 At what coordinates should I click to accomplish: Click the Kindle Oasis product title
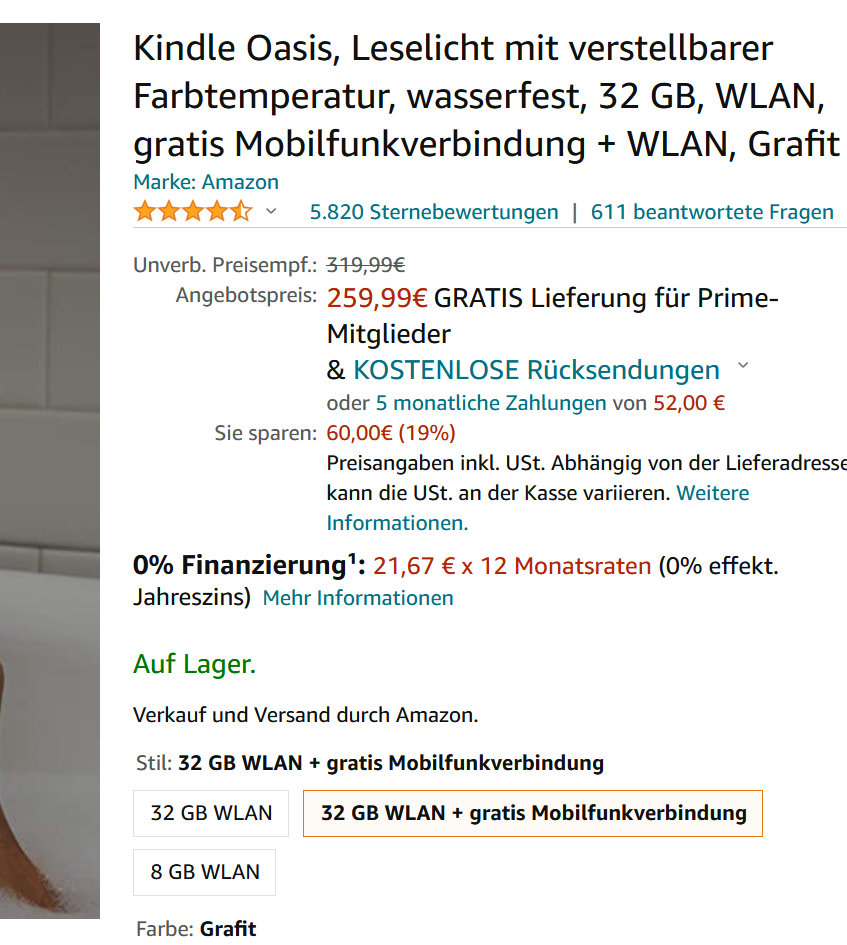[486, 96]
